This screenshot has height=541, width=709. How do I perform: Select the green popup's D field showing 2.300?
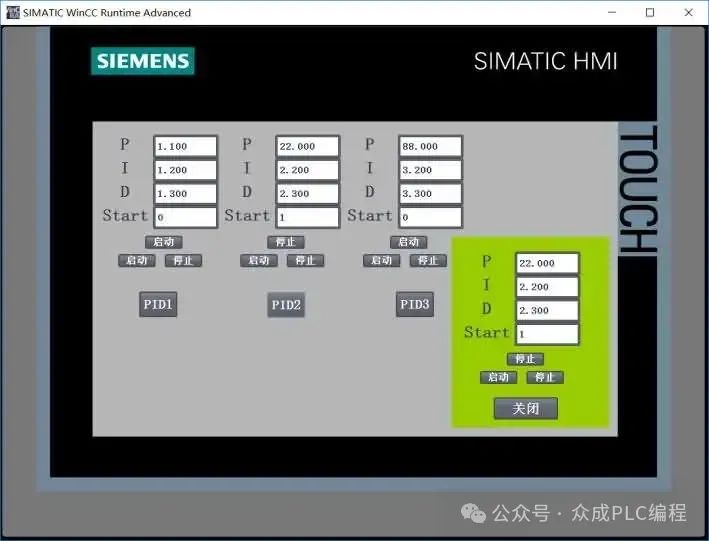[x=547, y=310]
